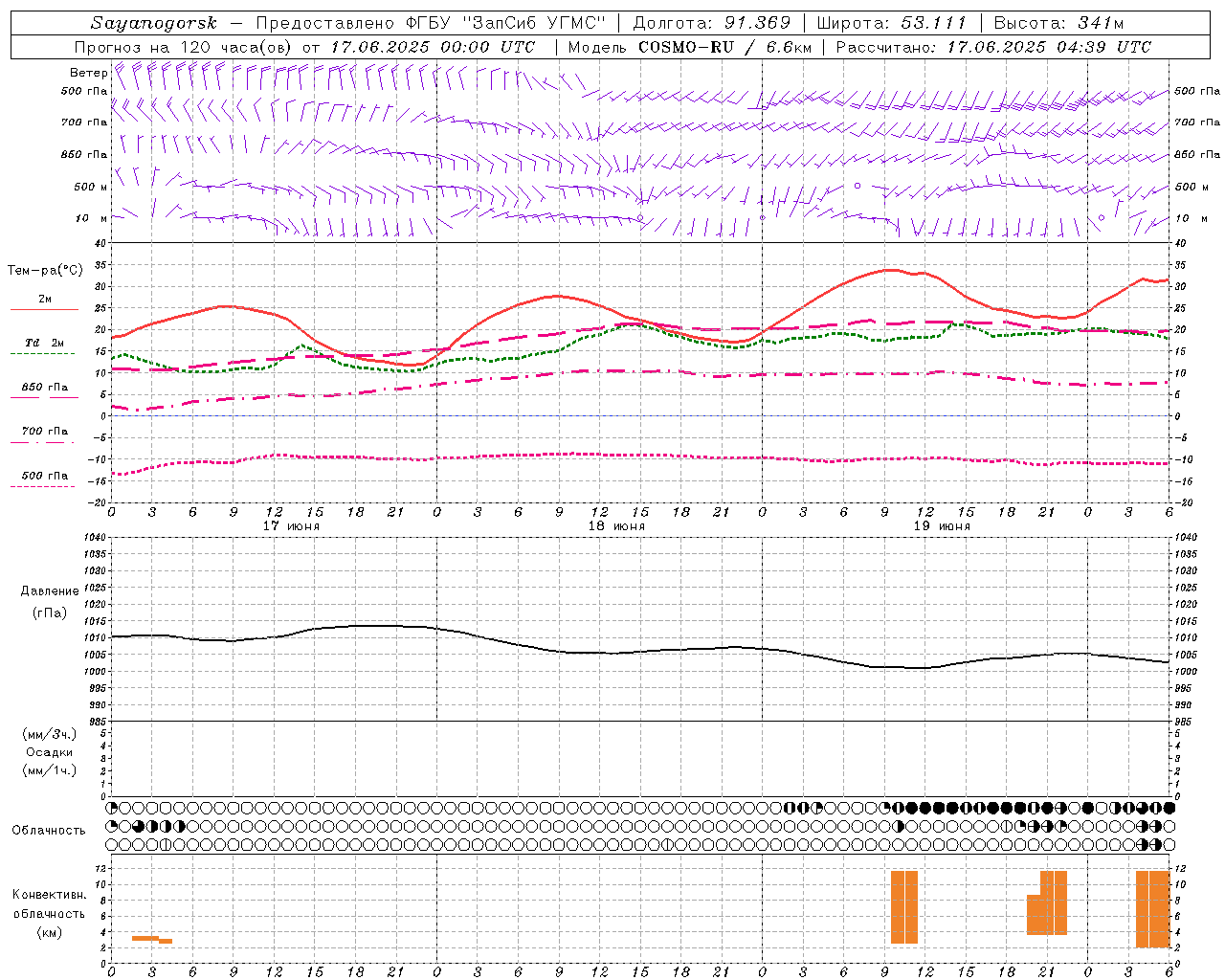Click the '2м' temperature legend entry
The image size is (1225, 980).
(45, 299)
